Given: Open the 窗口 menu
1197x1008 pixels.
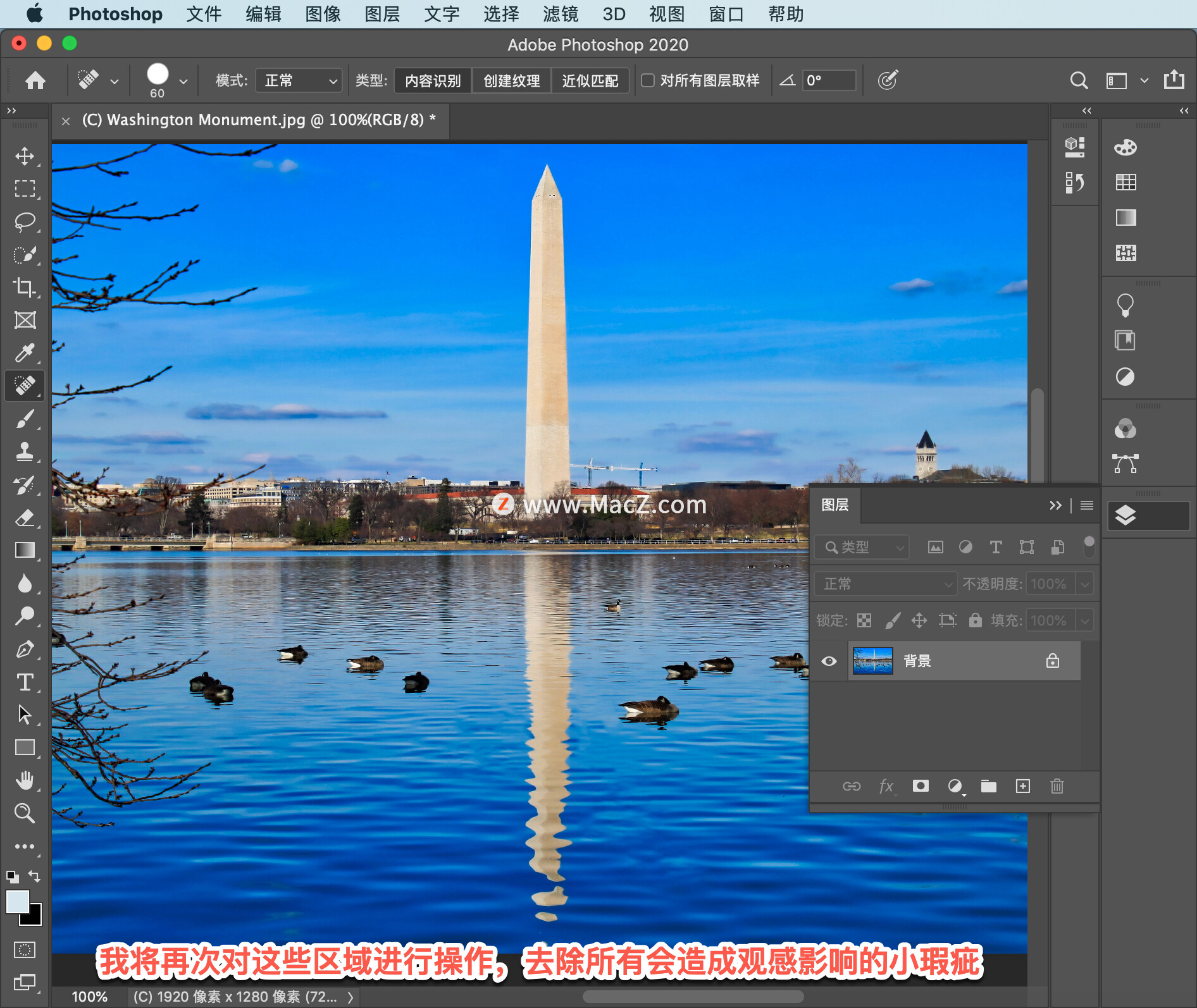Looking at the screenshot, I should 726,14.
